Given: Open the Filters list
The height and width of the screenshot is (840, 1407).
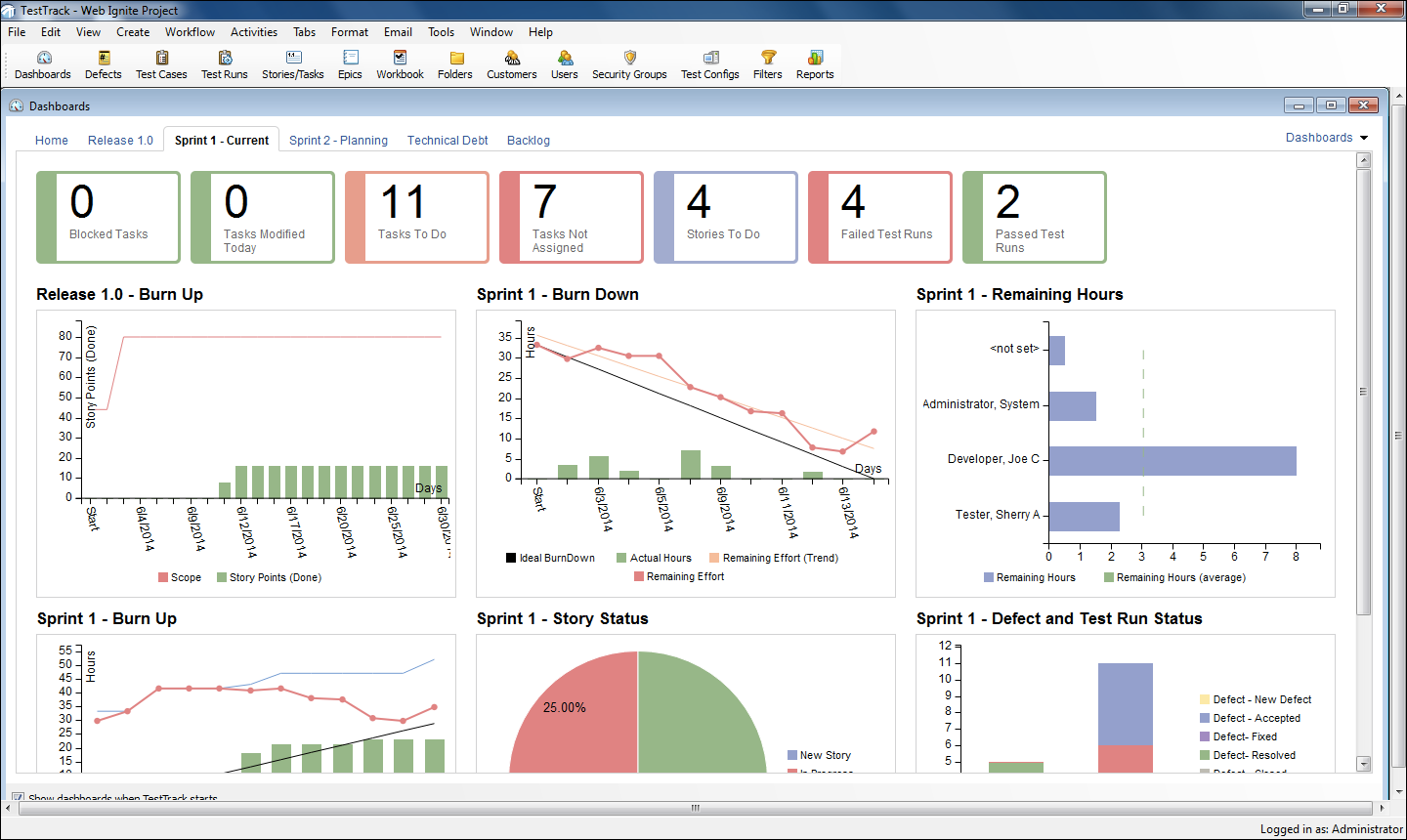Looking at the screenshot, I should pos(768,65).
